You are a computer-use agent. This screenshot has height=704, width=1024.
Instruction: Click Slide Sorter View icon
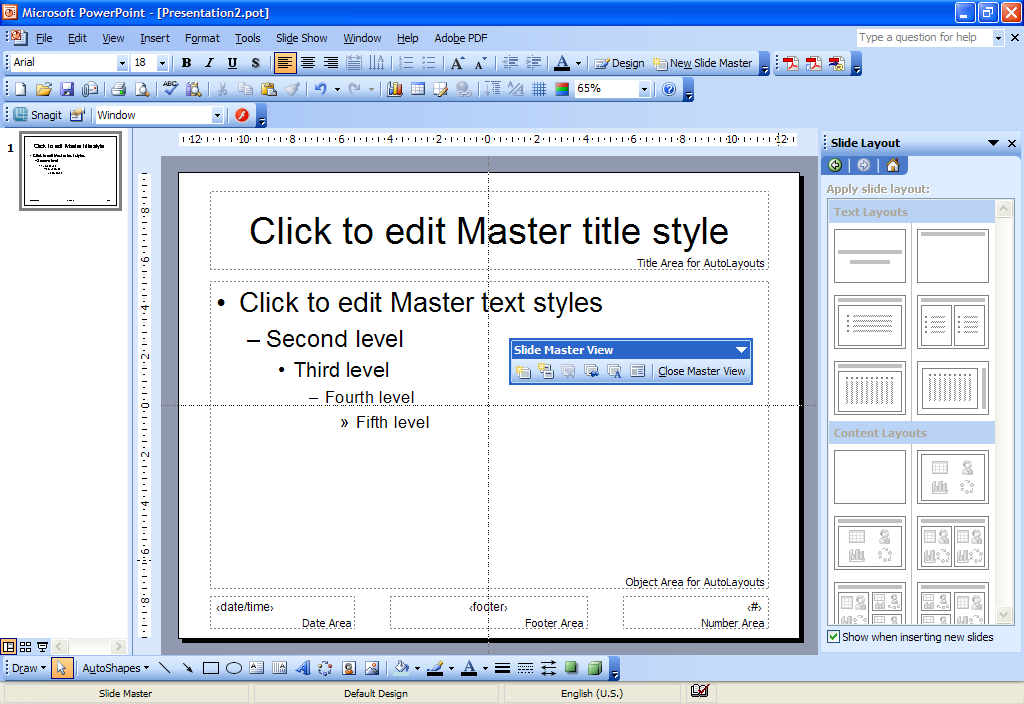click(25, 647)
